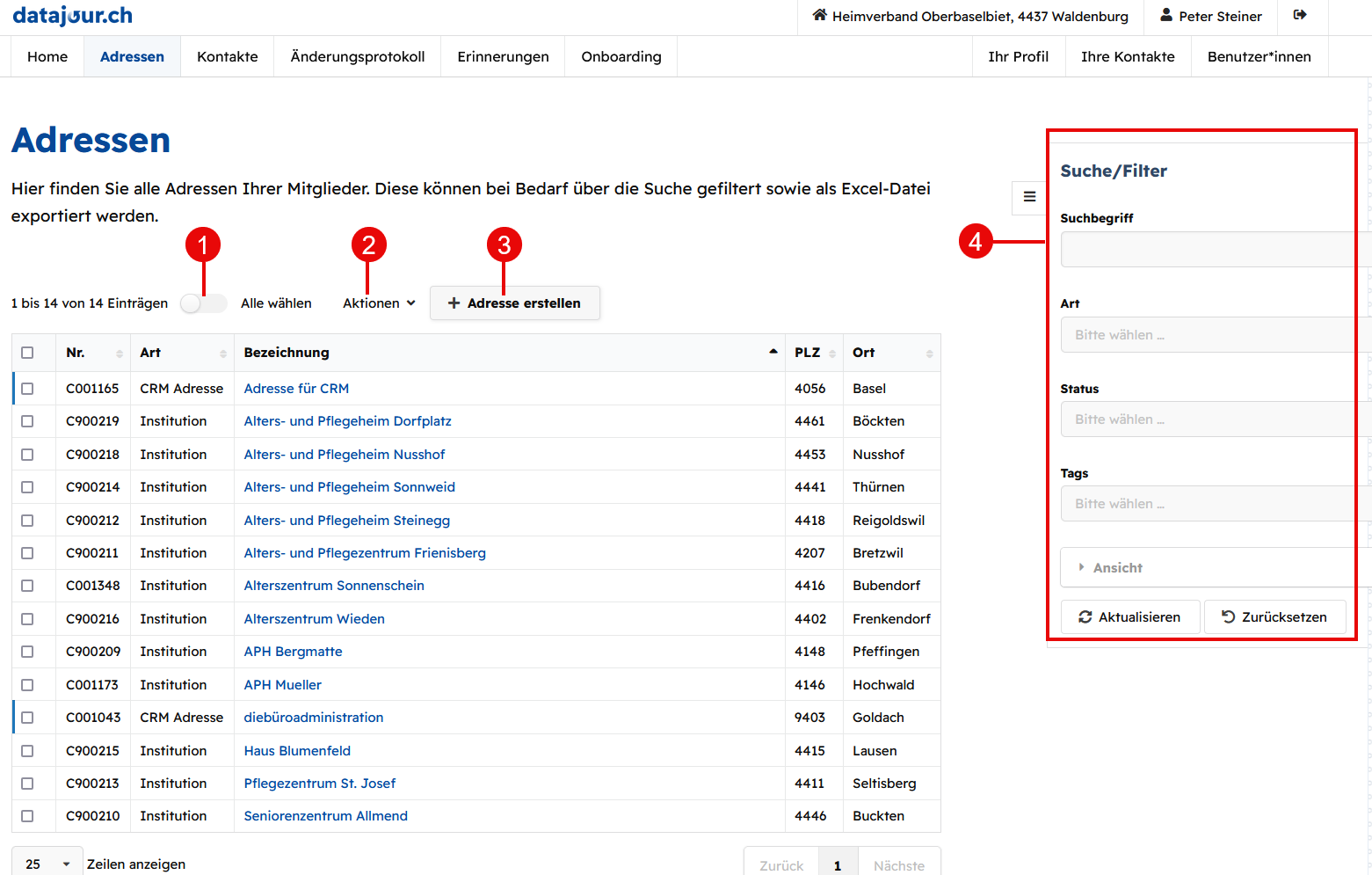Tick the checkbox for Adresse für CRM
1372x875 pixels.
[27, 389]
